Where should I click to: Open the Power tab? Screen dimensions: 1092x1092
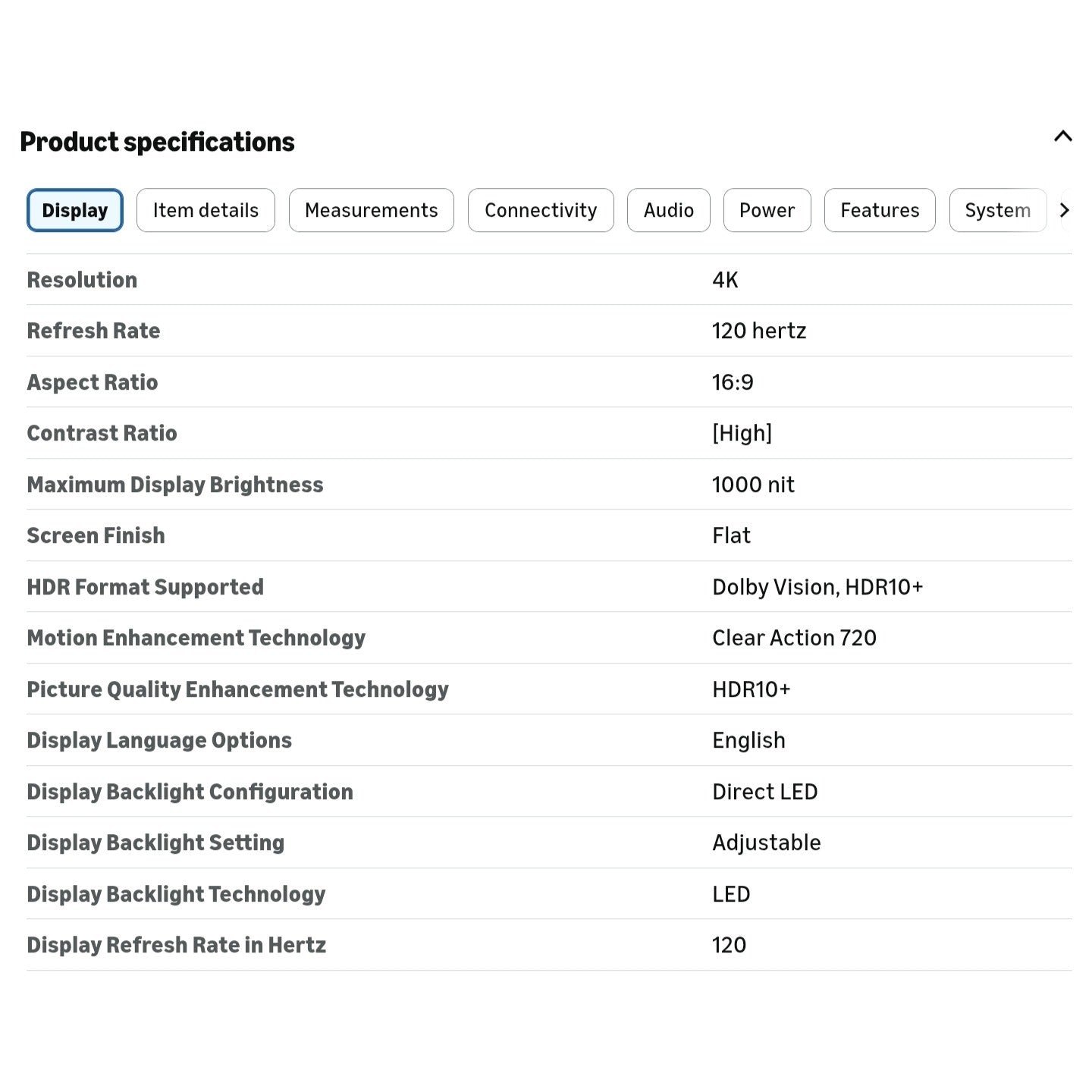coord(767,210)
